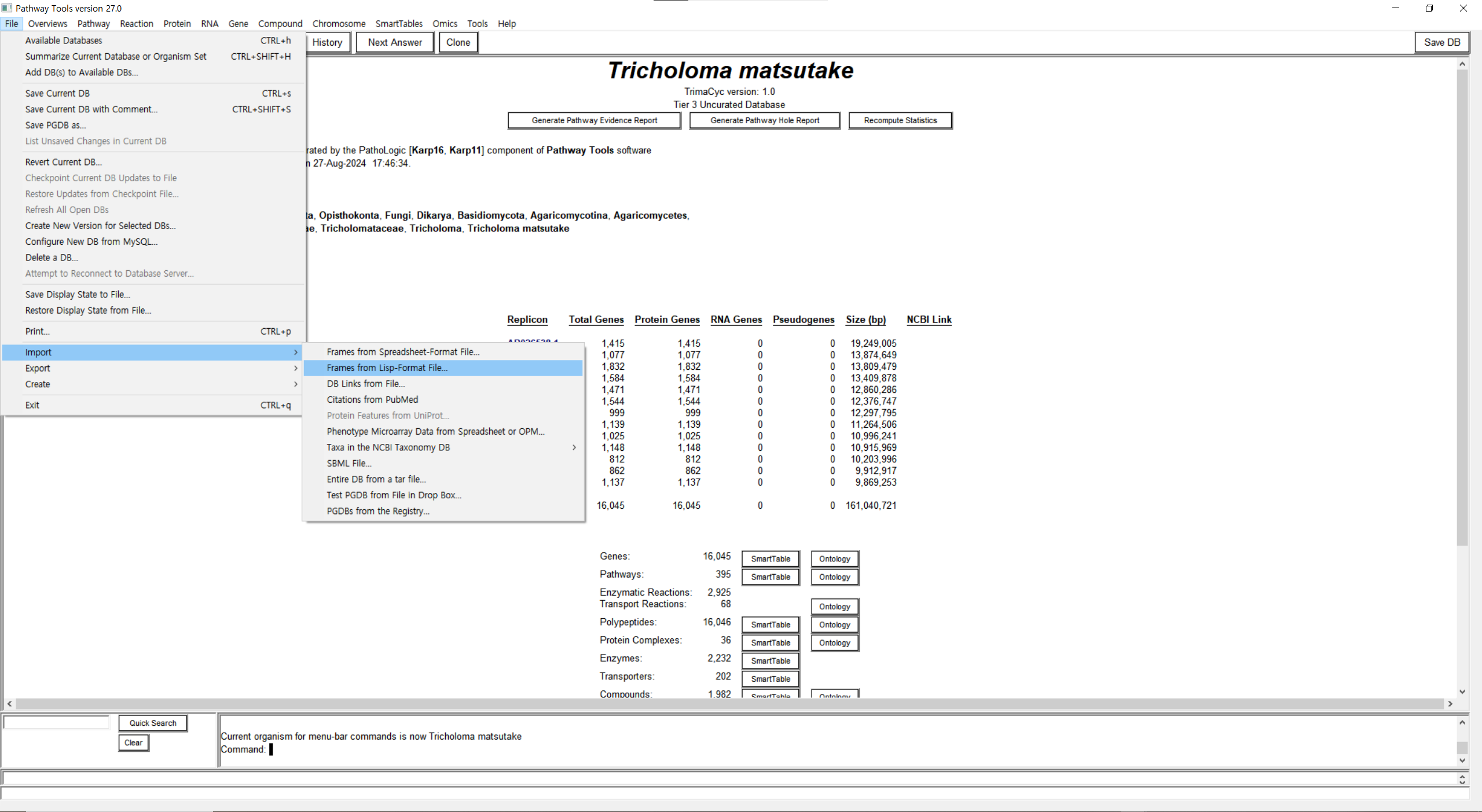
Task: Choose Test PGDB from File in Drop Box
Action: point(443,495)
